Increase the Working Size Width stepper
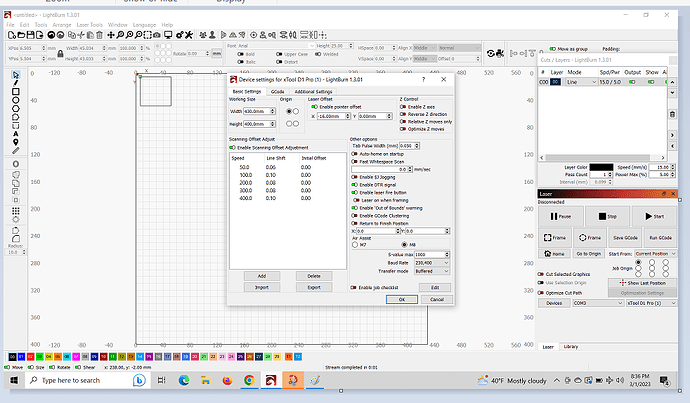The width and height of the screenshot is (690, 403). click(x=273, y=110)
